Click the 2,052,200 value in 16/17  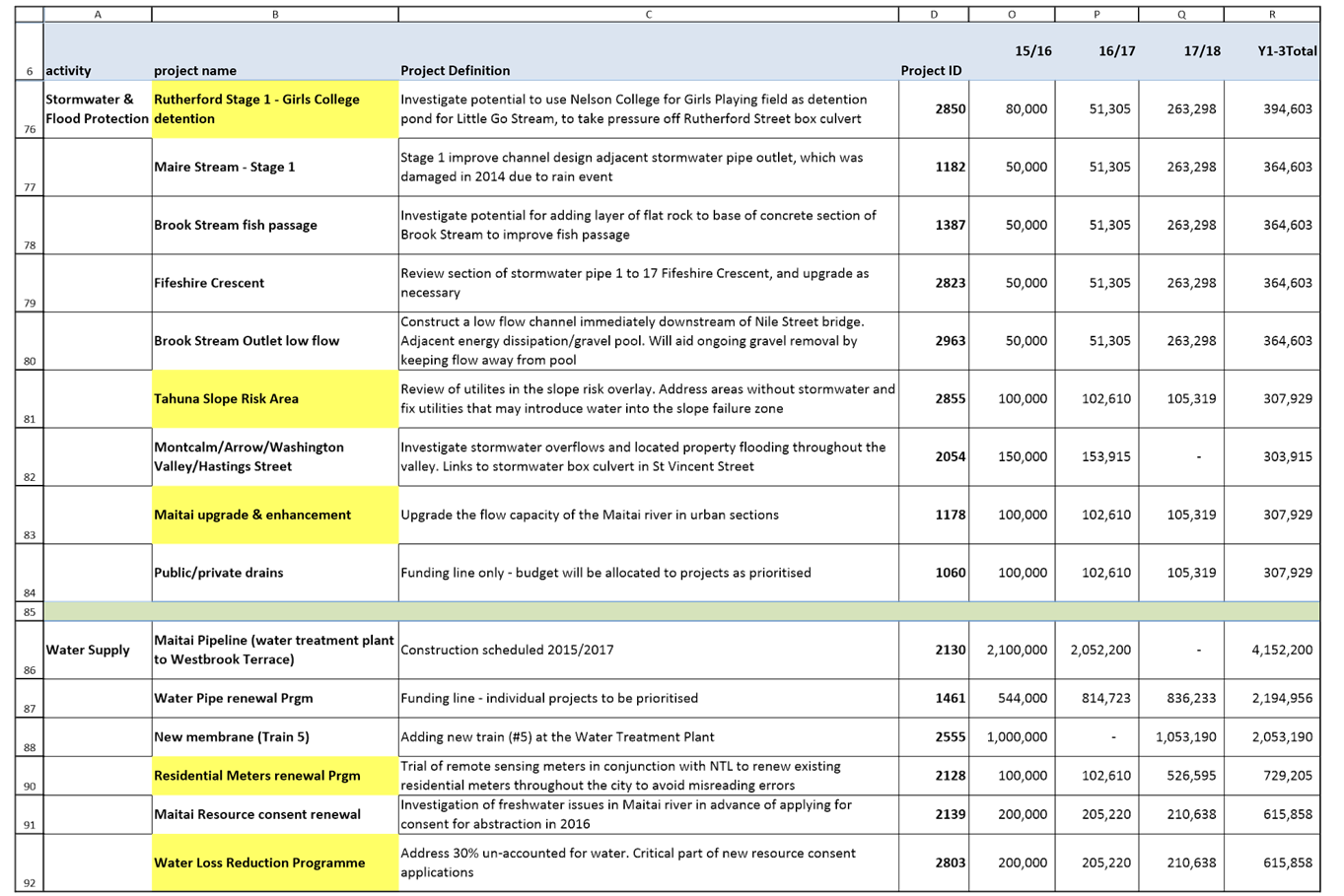(1096, 650)
